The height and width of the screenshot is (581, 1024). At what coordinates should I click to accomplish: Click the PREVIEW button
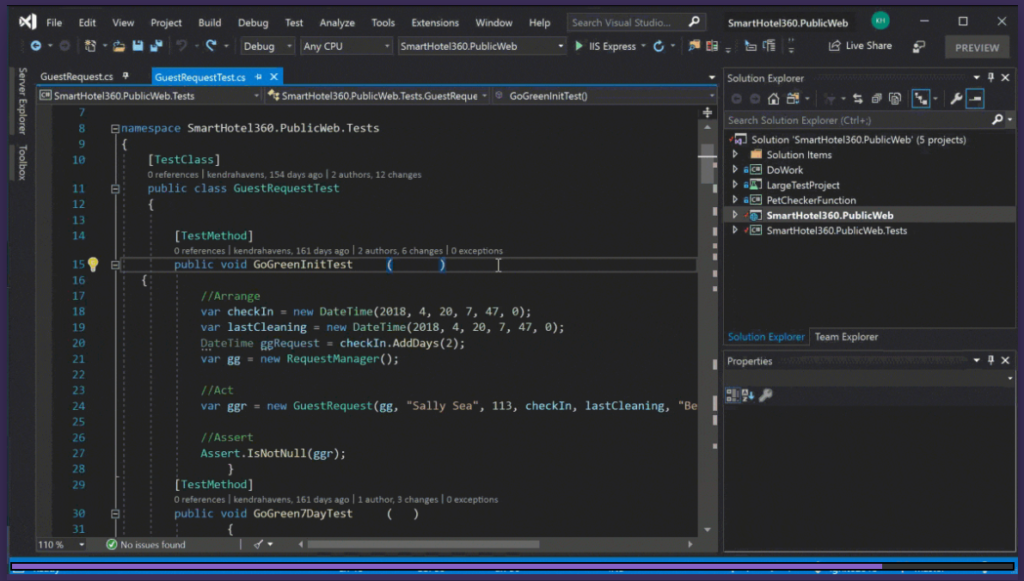tap(976, 47)
